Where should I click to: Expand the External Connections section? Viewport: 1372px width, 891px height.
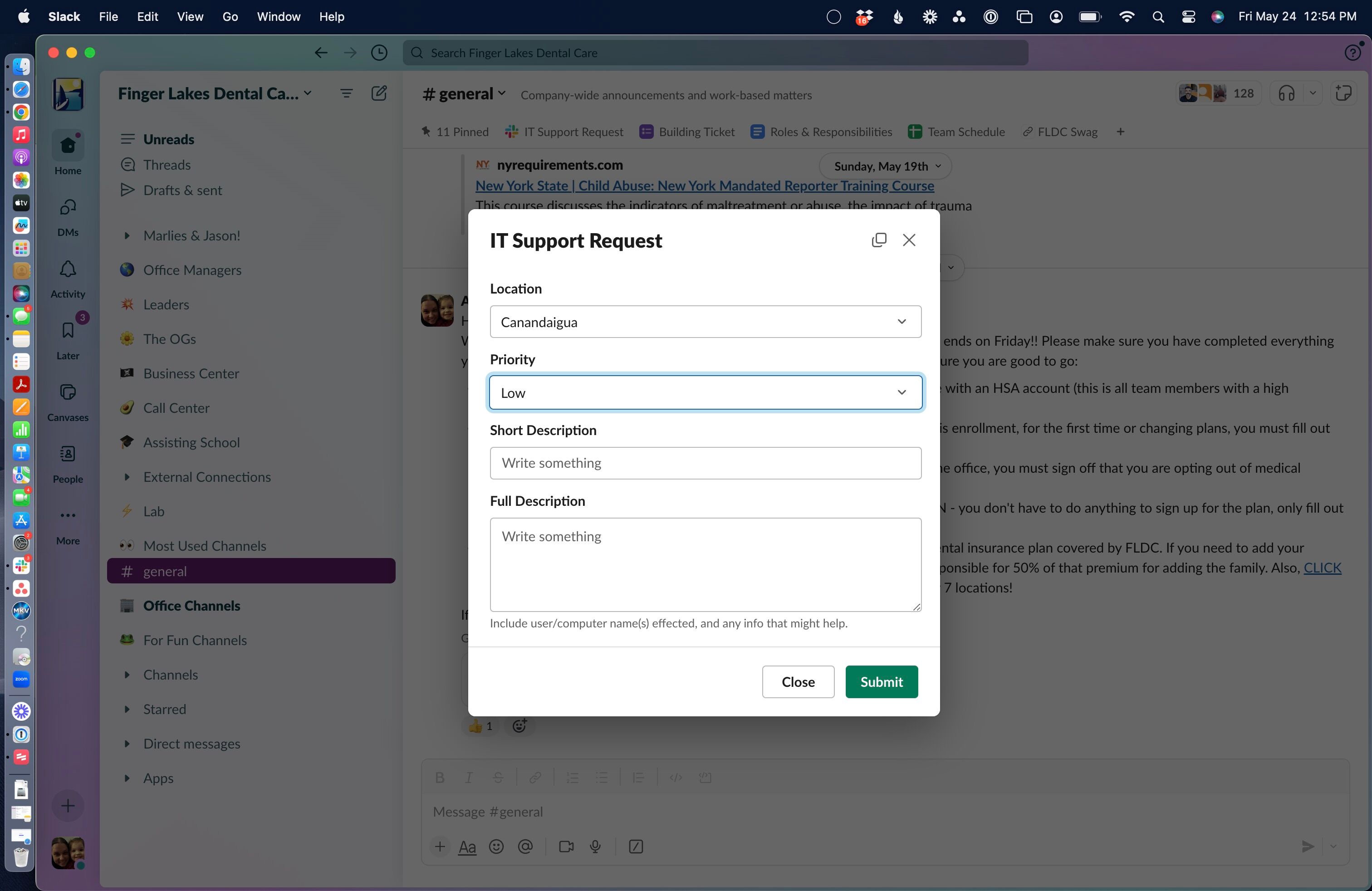click(127, 477)
